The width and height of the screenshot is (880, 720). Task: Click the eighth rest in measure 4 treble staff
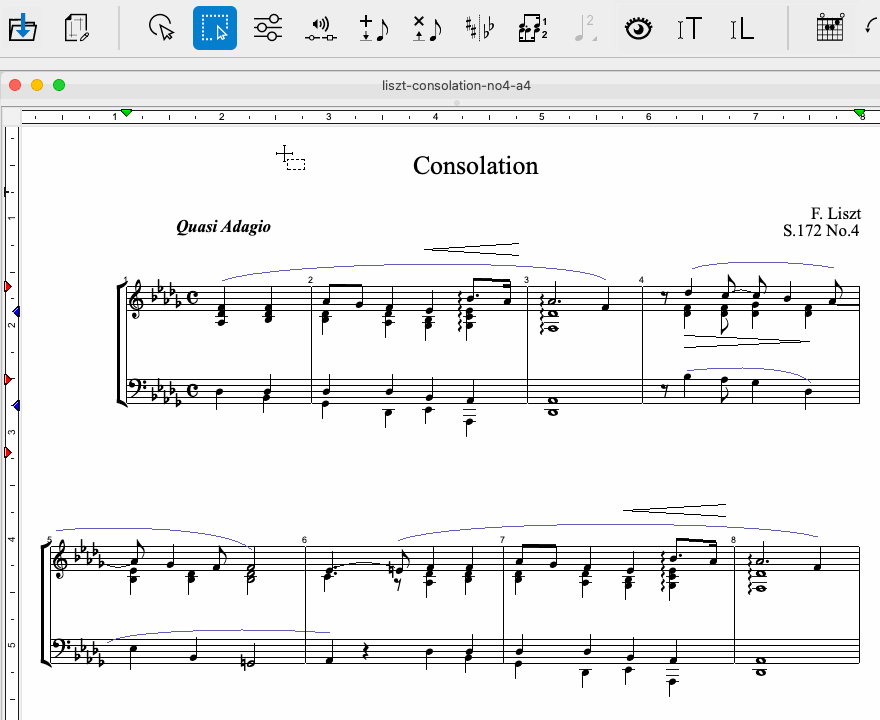pos(666,297)
